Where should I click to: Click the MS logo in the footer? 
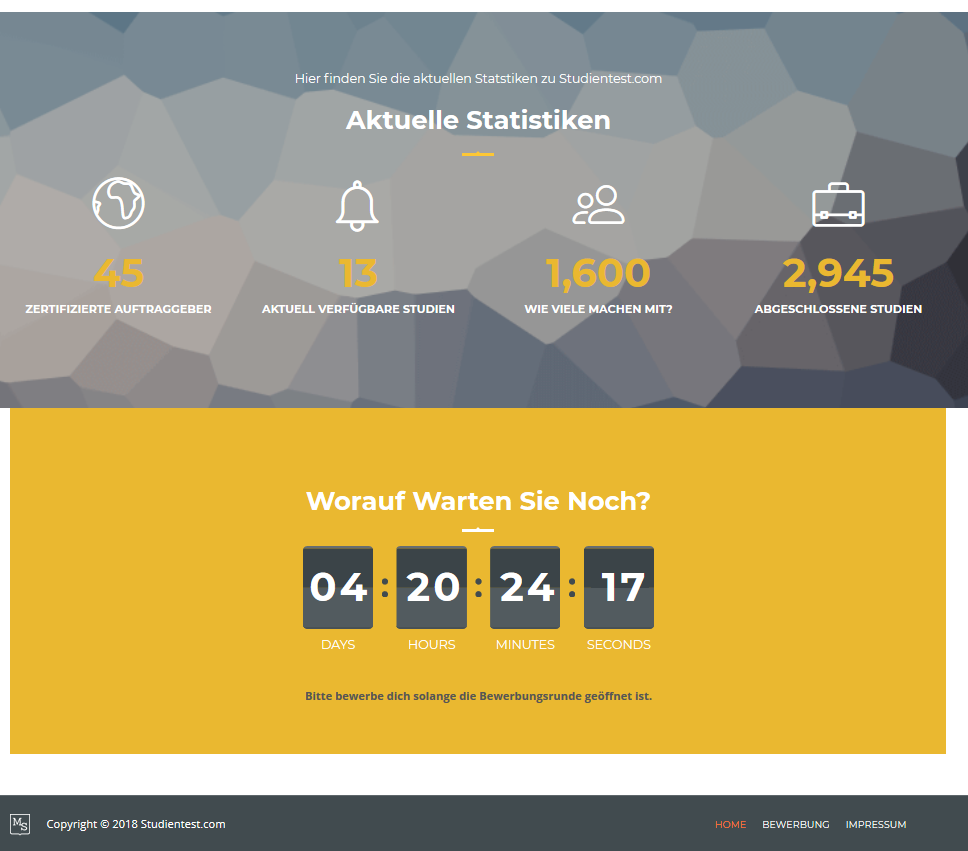click(x=20, y=824)
